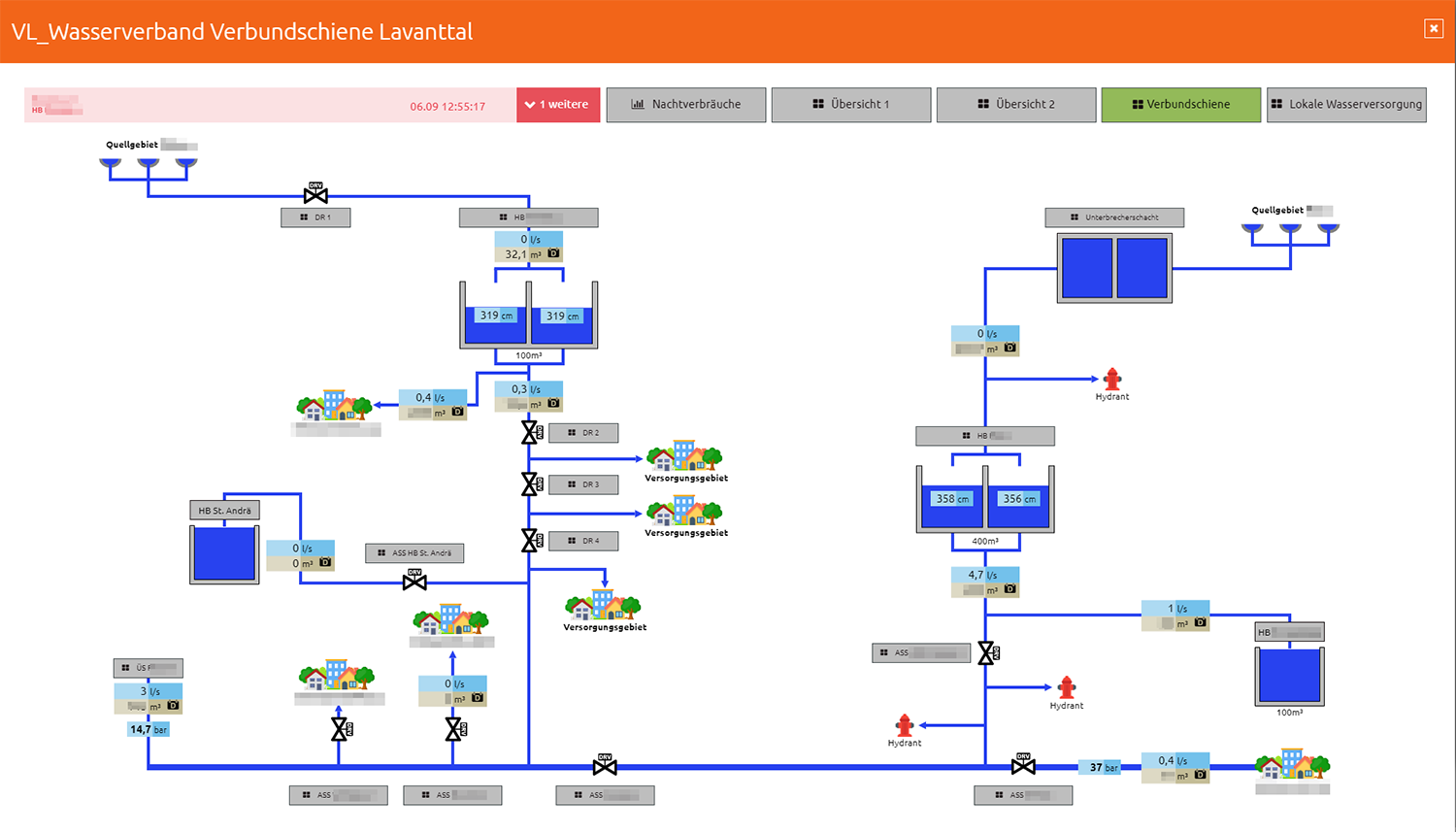Viewport: 1456px width, 832px height.
Task: Open the Unterbrecherschacht button
Action: pos(1115,217)
